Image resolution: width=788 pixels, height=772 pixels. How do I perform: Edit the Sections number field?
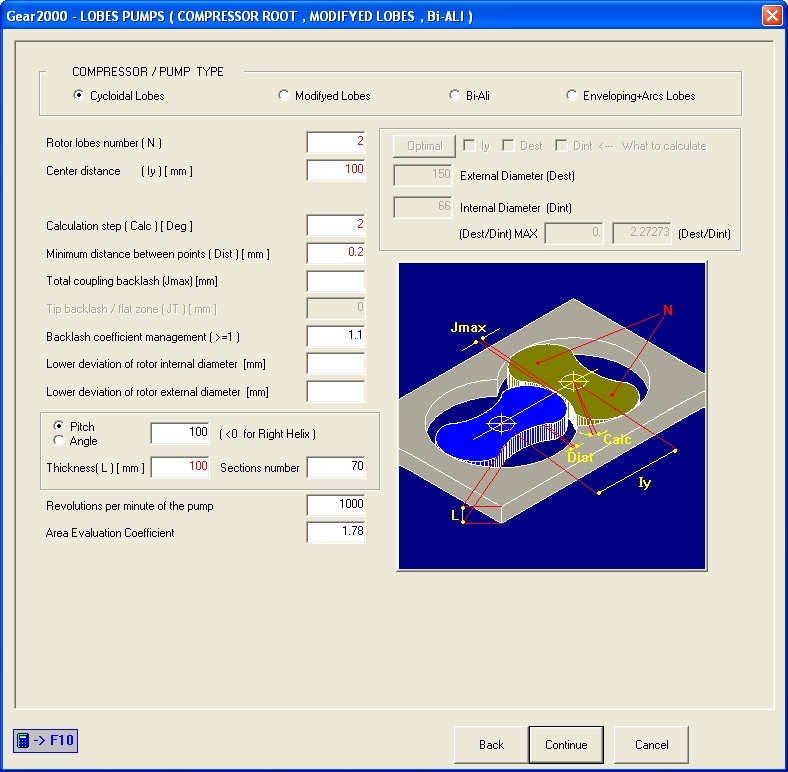tap(336, 467)
